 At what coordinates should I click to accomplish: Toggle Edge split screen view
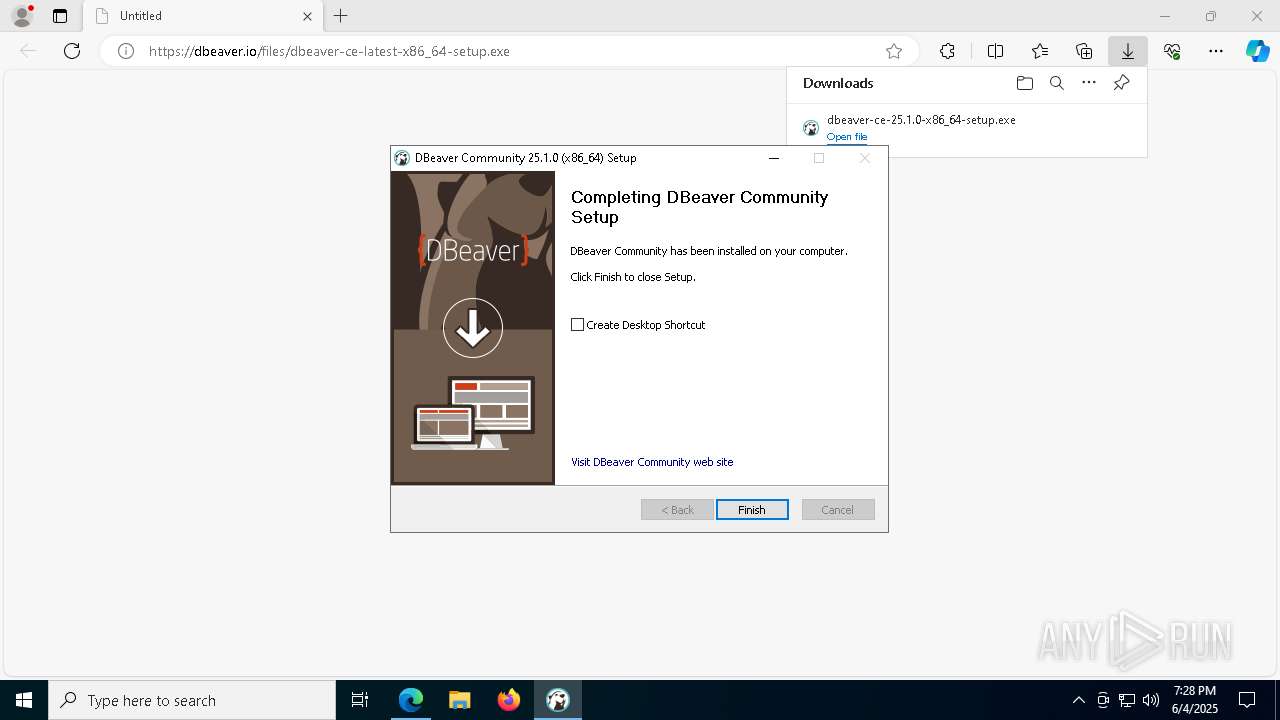995,51
